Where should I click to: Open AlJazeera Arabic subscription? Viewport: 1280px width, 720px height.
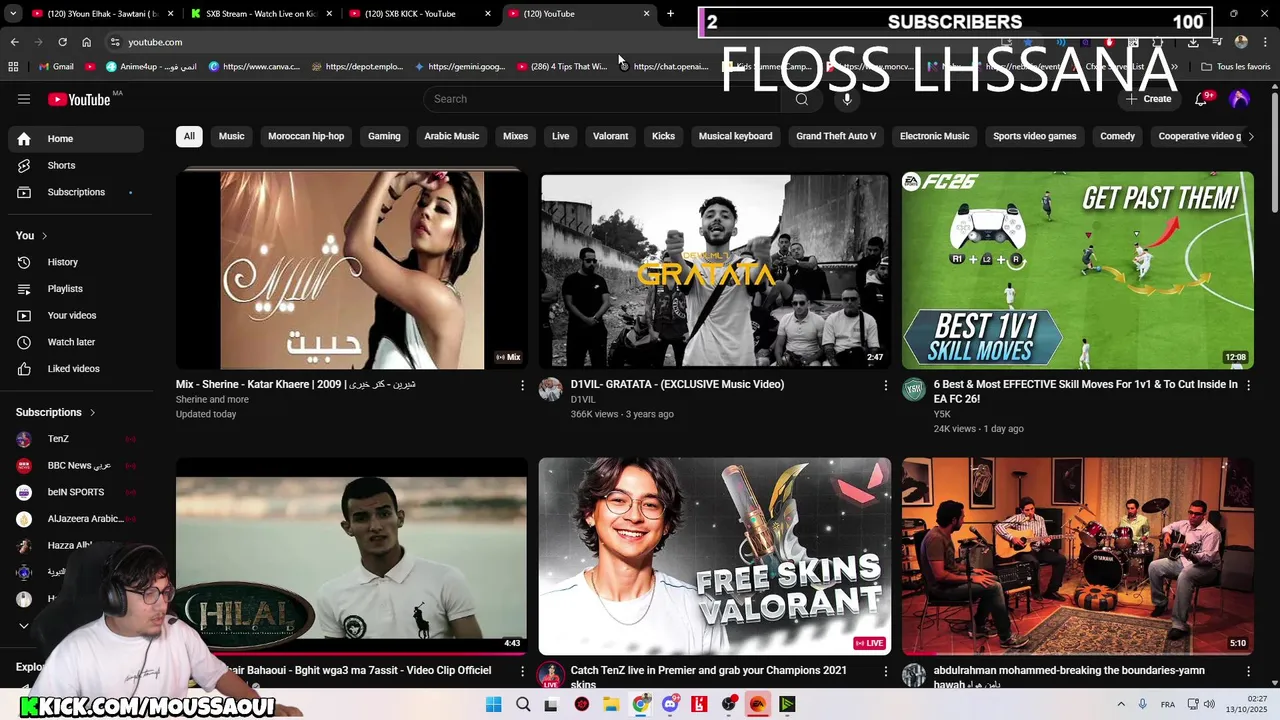coord(76,519)
